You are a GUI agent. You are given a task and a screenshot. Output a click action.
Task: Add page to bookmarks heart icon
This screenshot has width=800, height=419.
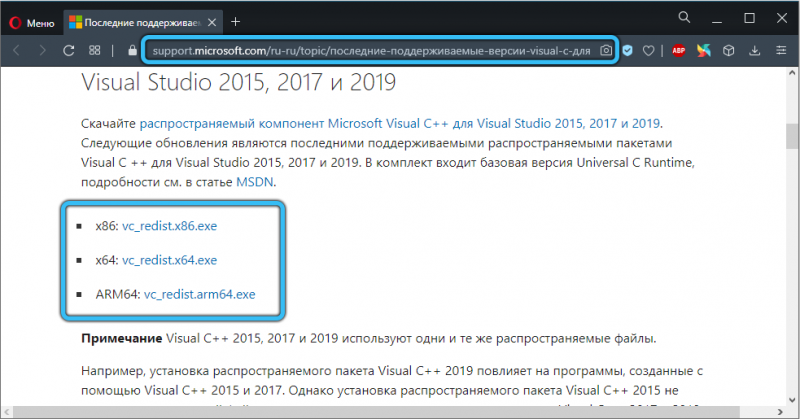pyautogui.click(x=648, y=51)
